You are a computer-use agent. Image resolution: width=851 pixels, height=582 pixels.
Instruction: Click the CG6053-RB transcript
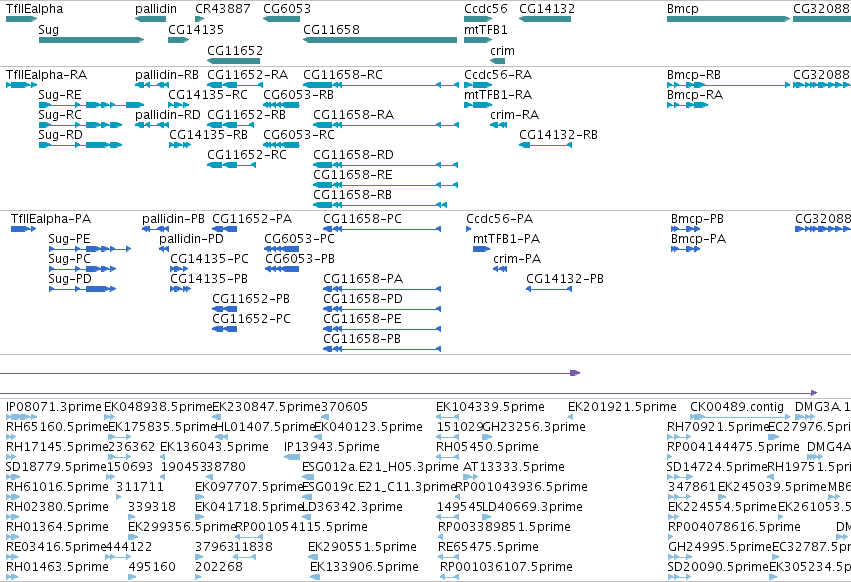(281, 105)
